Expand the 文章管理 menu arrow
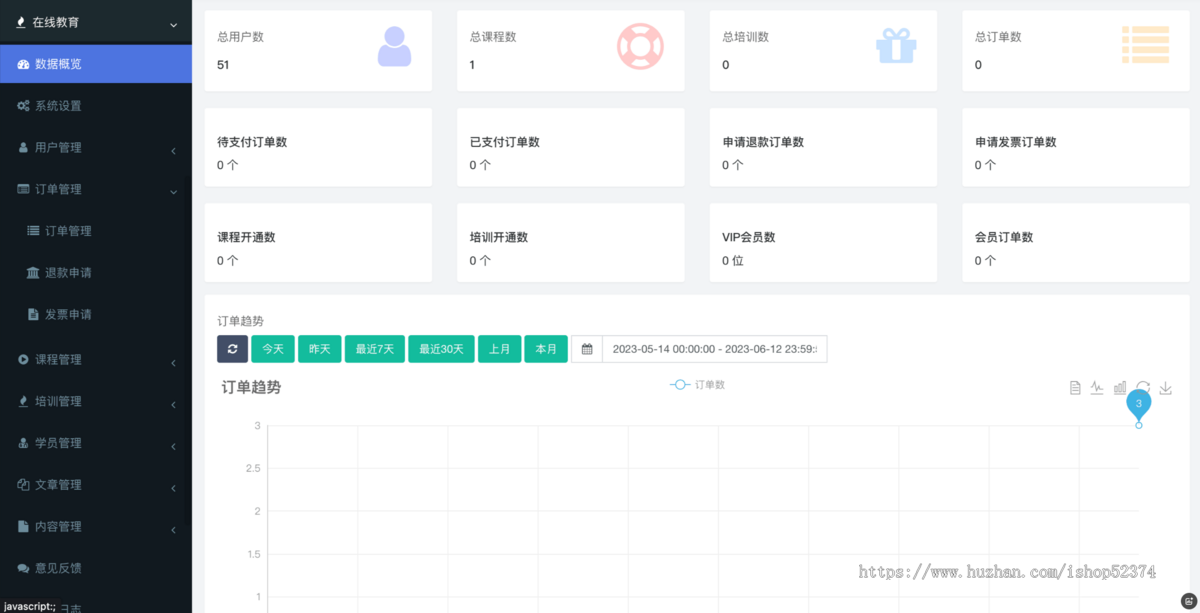1200x613 pixels. [x=173, y=488]
